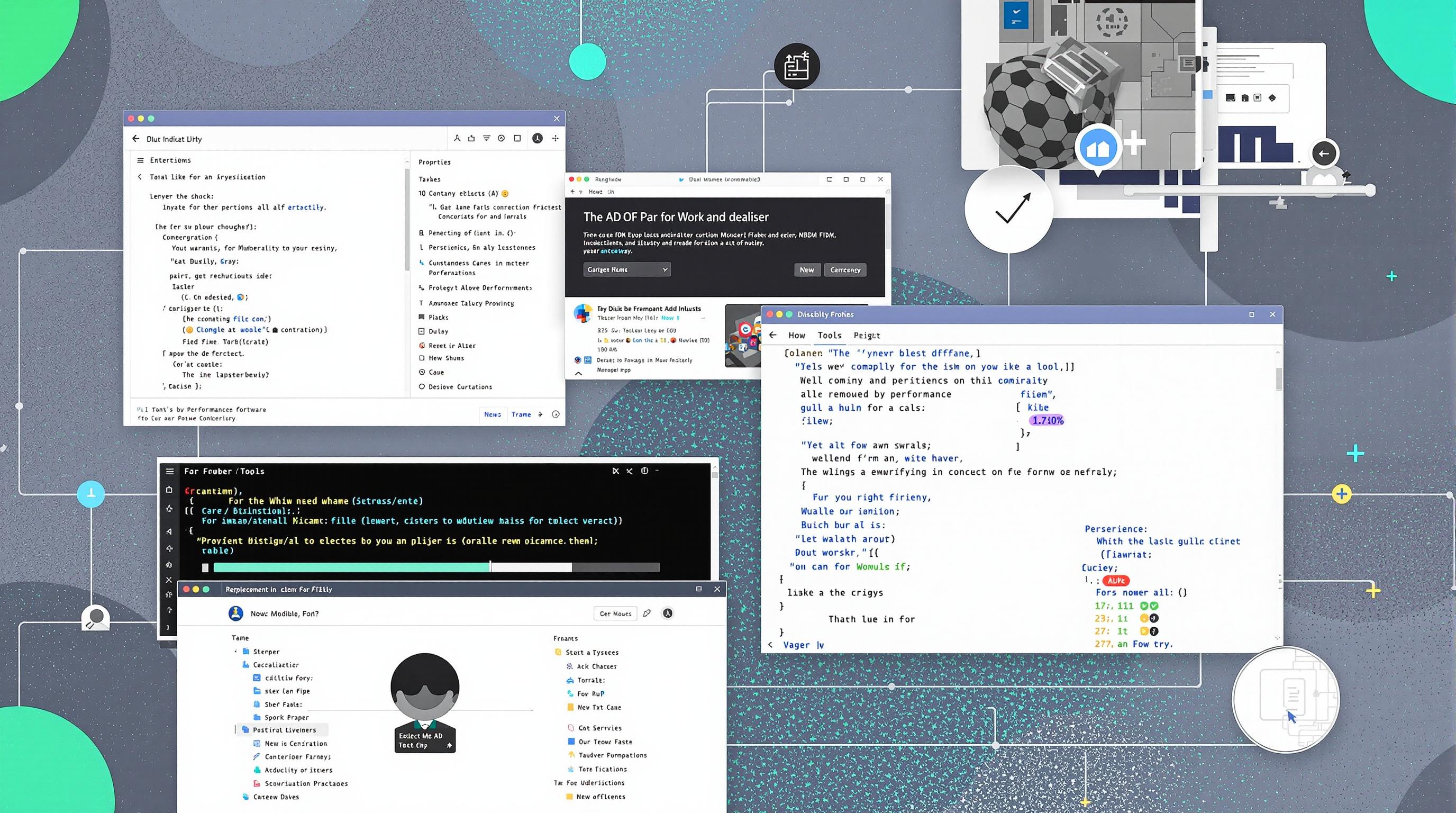This screenshot has width=1456, height=813.
Task: Click the "Ecilect Me AD" label under the avatar
Action: [421, 736]
